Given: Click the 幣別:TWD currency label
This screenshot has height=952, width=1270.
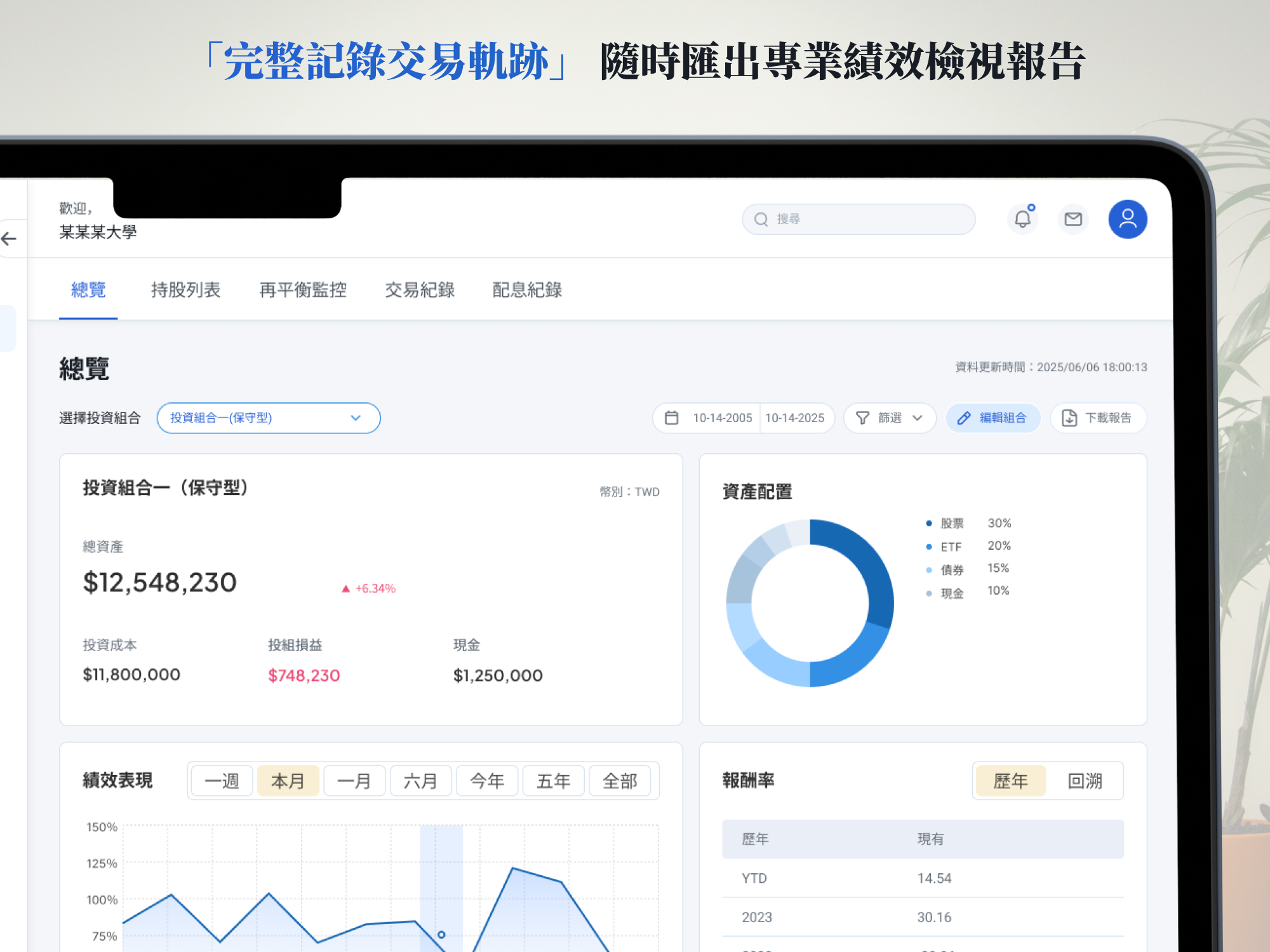Looking at the screenshot, I should coord(629,492).
